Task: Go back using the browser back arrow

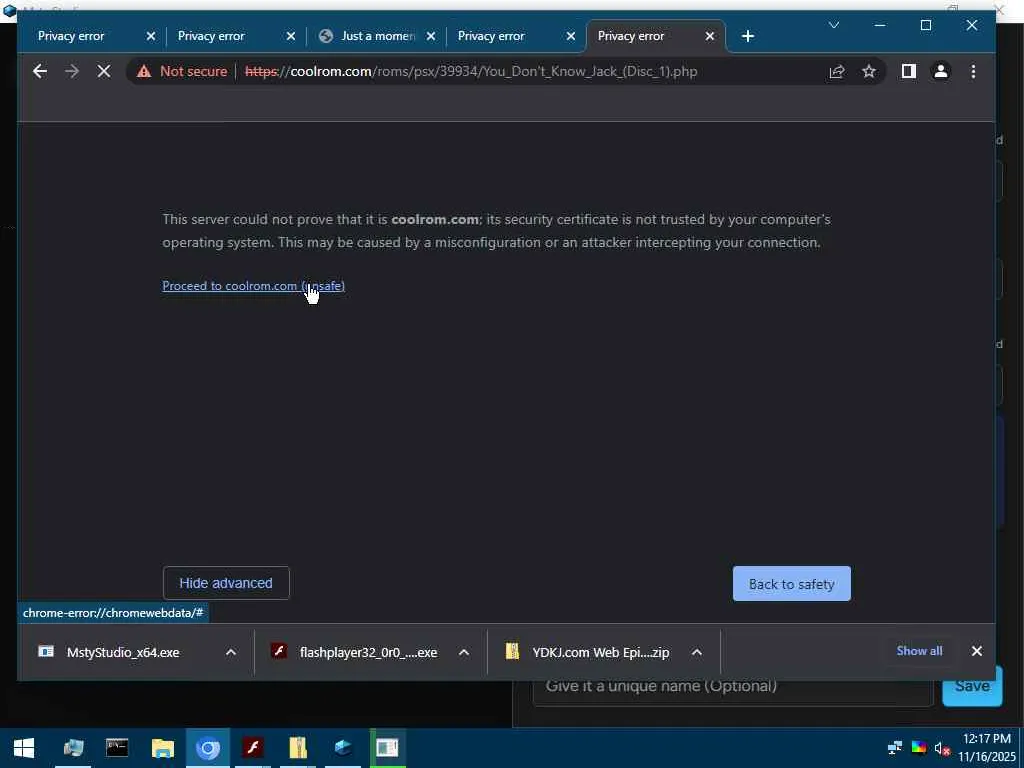Action: [x=40, y=71]
